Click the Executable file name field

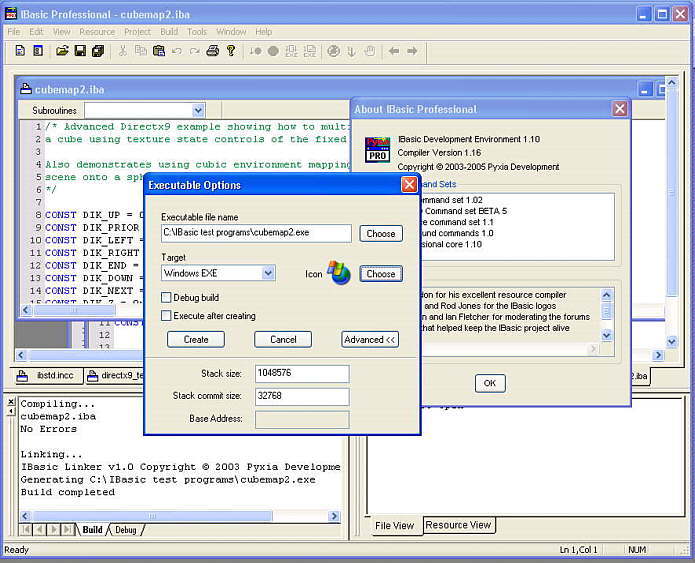coord(256,233)
